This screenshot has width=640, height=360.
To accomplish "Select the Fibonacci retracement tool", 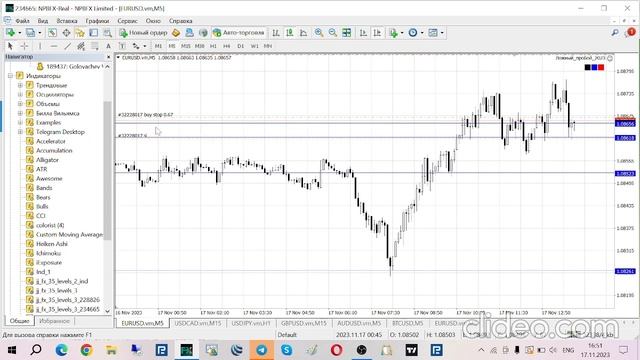I will pyautogui.click(x=95, y=46).
